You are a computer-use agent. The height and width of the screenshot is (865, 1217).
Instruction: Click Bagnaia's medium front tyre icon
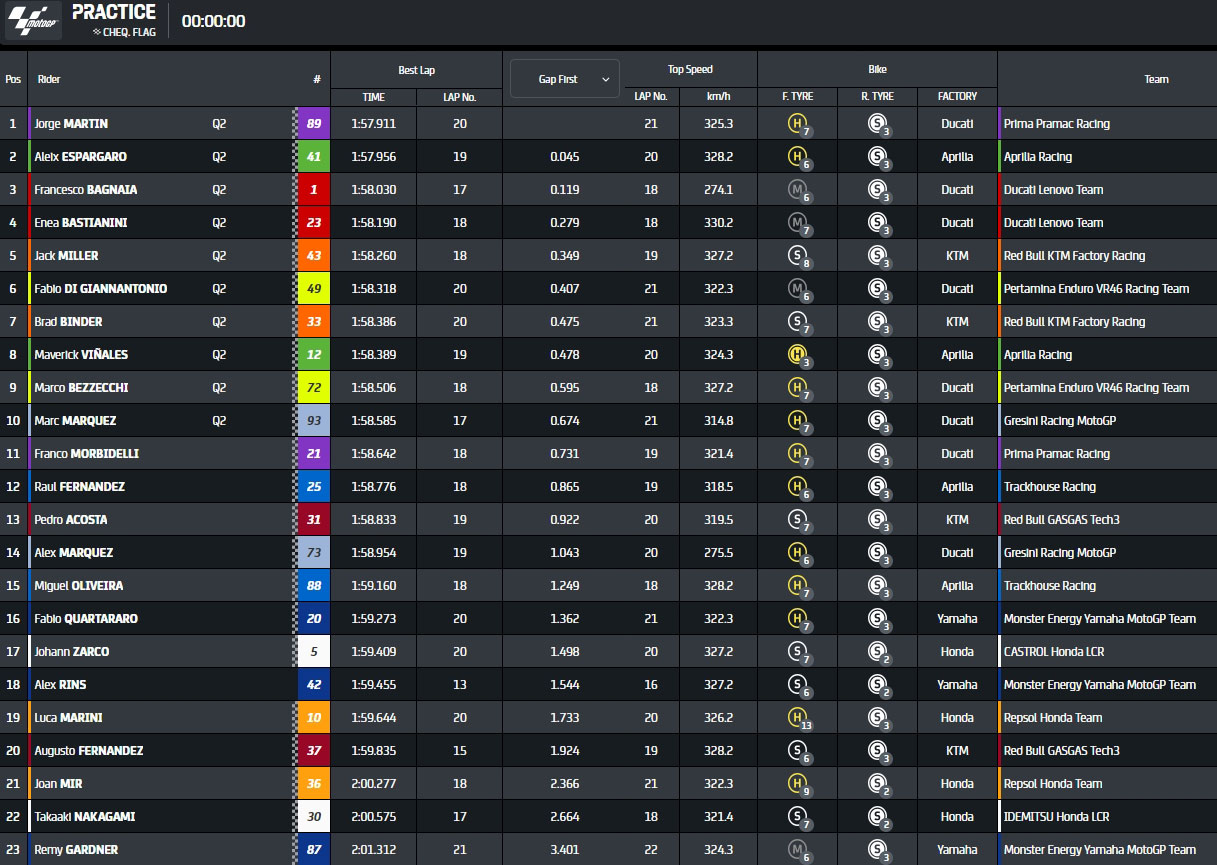tap(797, 190)
